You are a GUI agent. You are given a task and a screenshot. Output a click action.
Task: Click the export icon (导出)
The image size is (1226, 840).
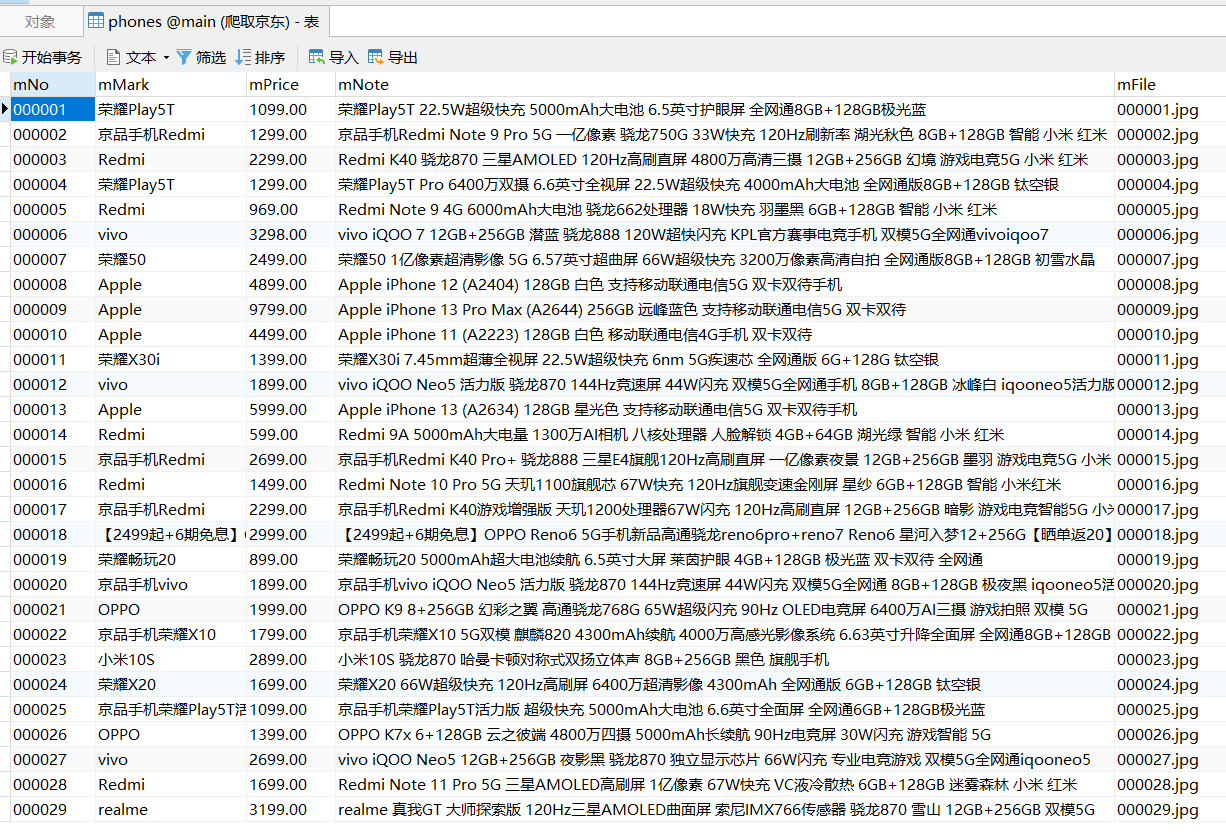click(375, 57)
